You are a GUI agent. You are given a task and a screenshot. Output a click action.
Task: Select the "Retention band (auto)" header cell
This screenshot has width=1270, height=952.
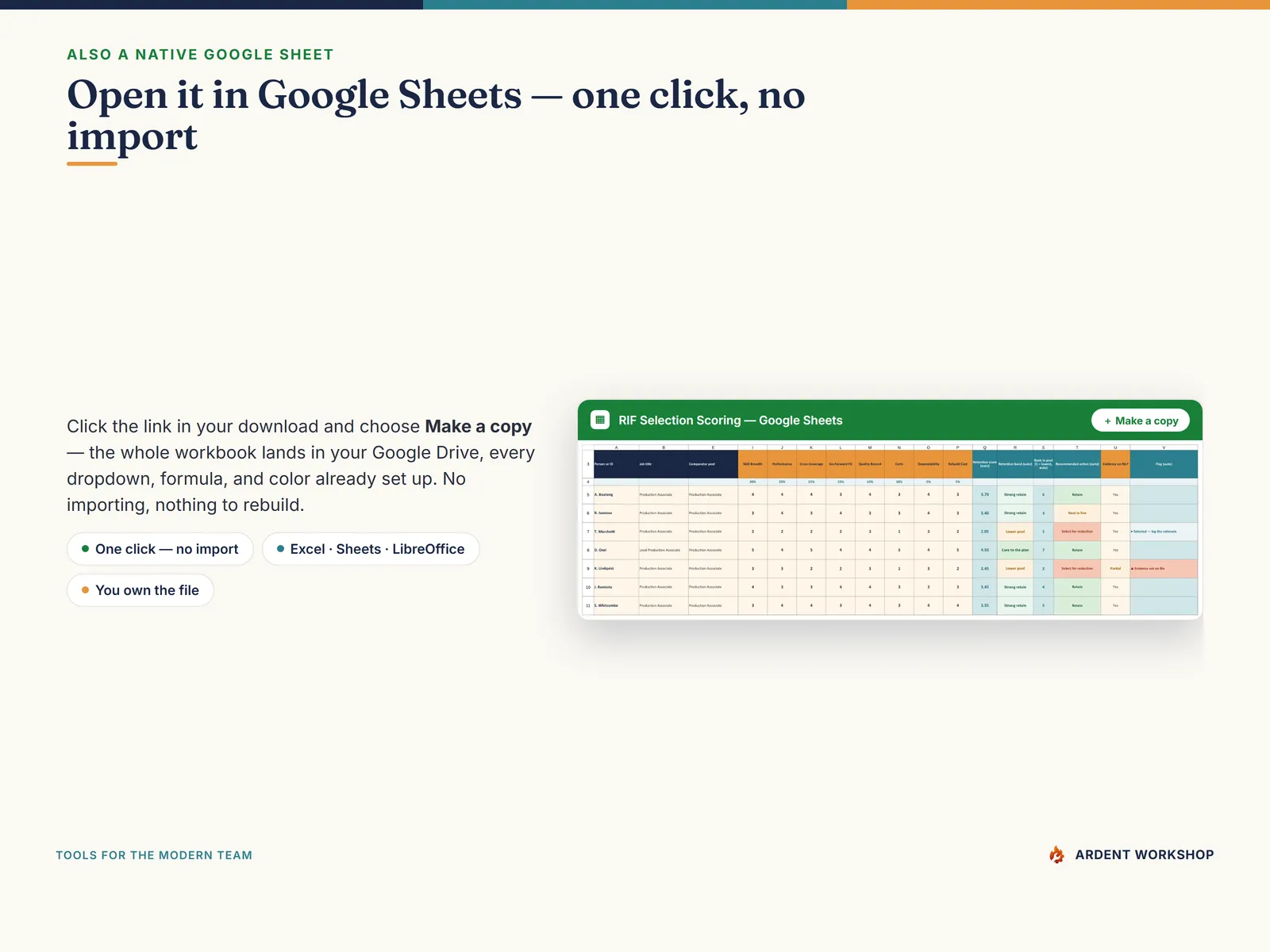pos(1015,464)
